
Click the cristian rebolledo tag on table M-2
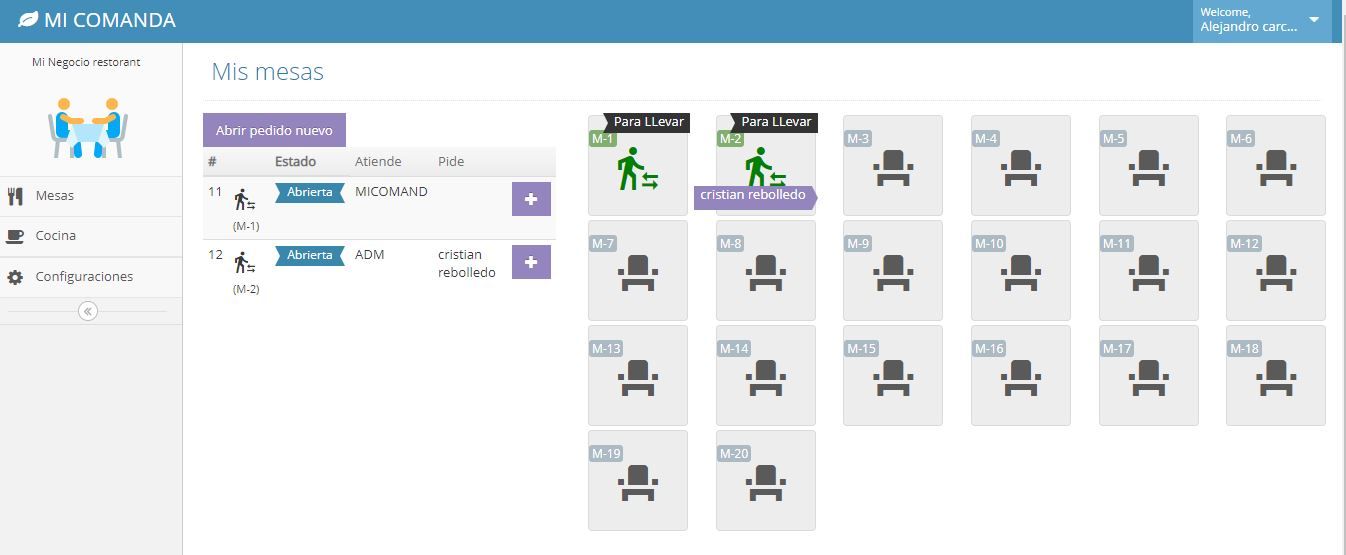click(754, 196)
